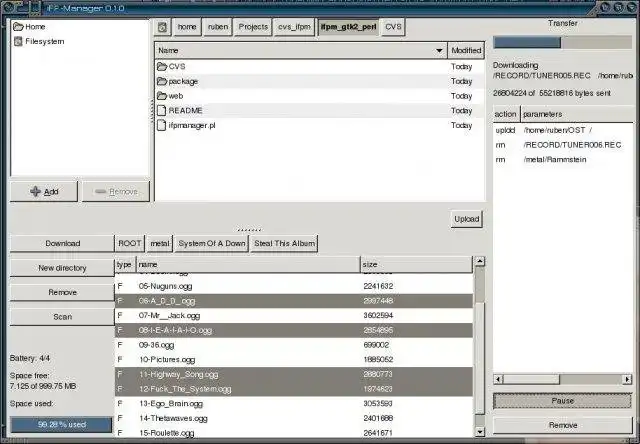Image resolution: width=640 pixels, height=444 pixels.
Task: Select 14-Thetawaves.ogg file row
Action: click(294, 418)
